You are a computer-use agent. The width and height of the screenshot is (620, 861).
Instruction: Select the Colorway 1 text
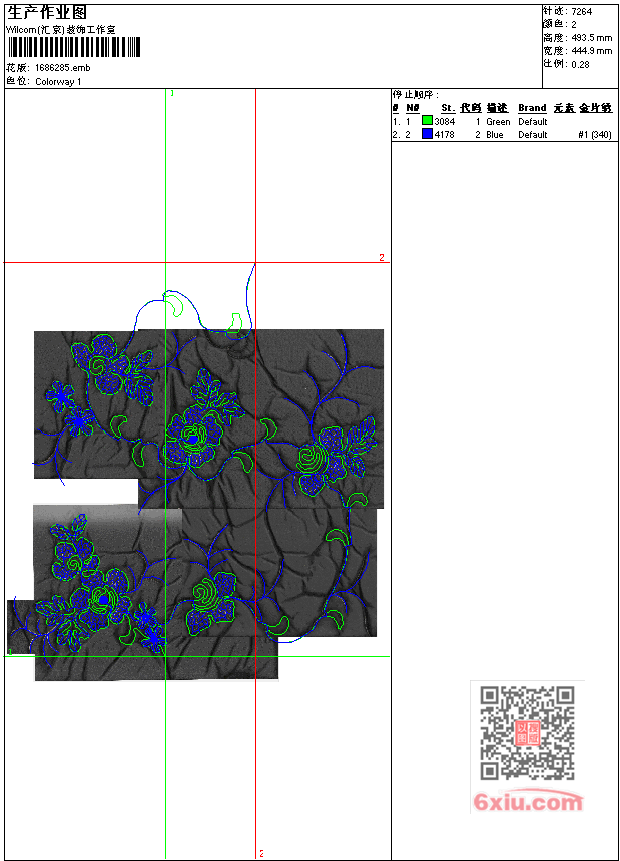coord(58,82)
